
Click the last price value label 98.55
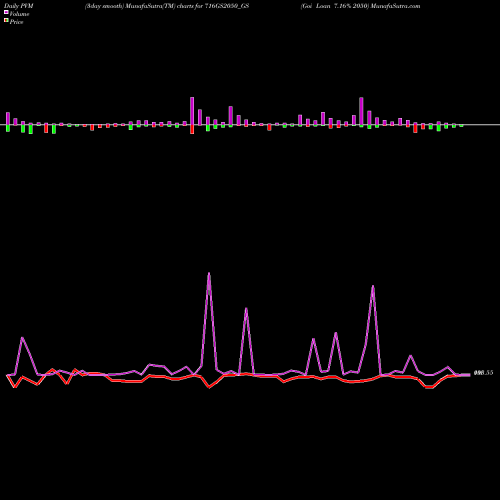click(x=483, y=373)
